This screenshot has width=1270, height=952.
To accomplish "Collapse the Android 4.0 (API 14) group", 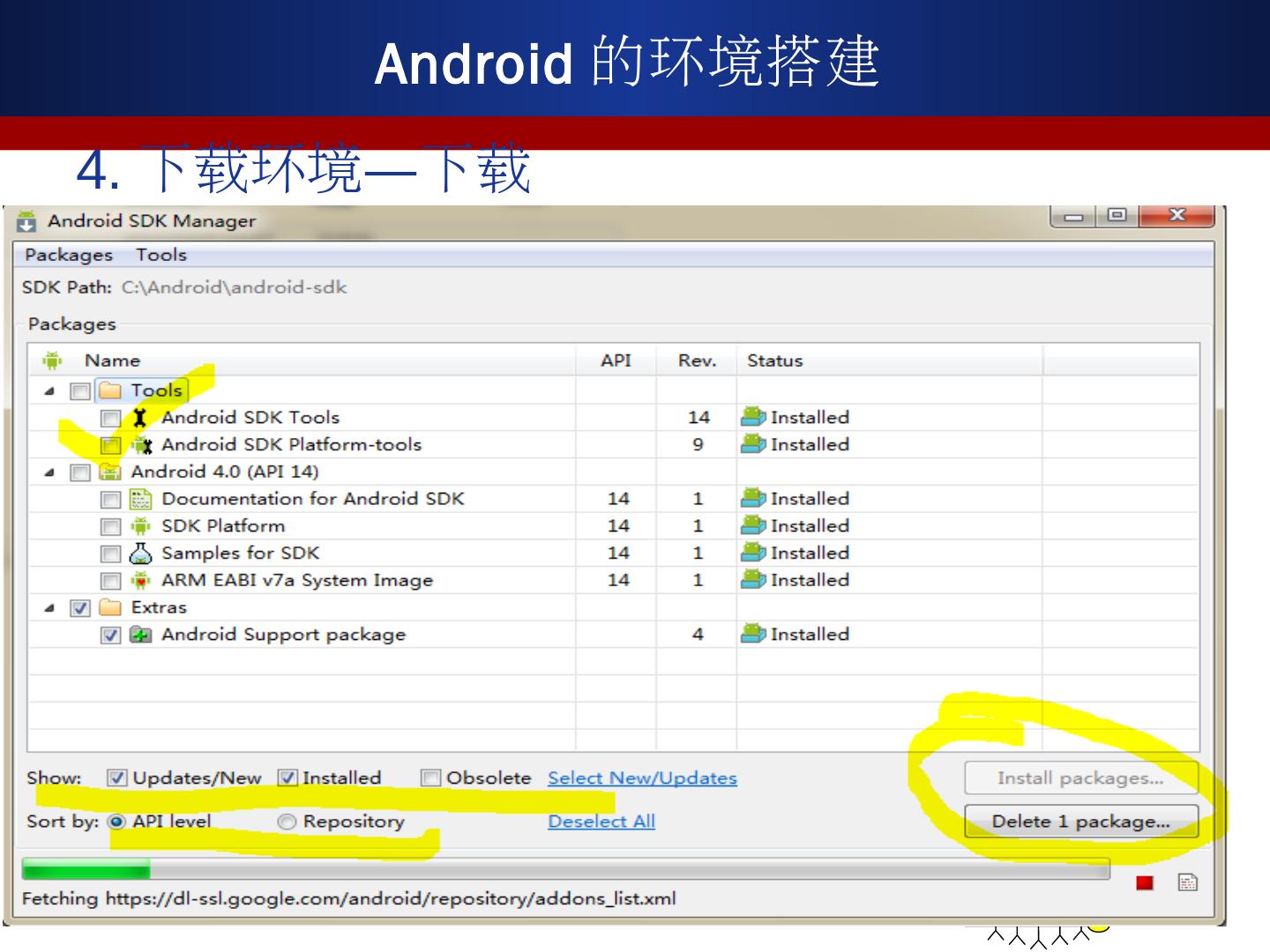I will pos(49,472).
